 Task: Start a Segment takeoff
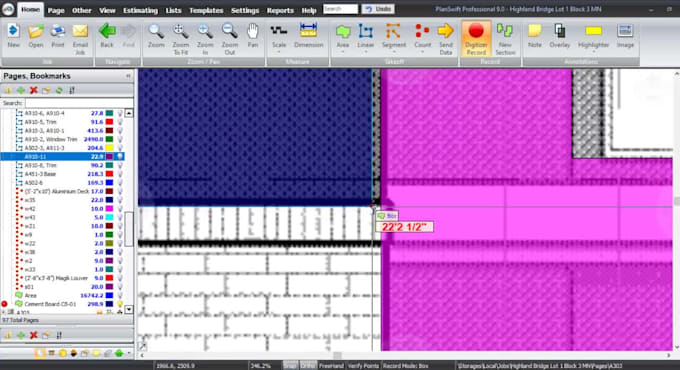[x=394, y=36]
